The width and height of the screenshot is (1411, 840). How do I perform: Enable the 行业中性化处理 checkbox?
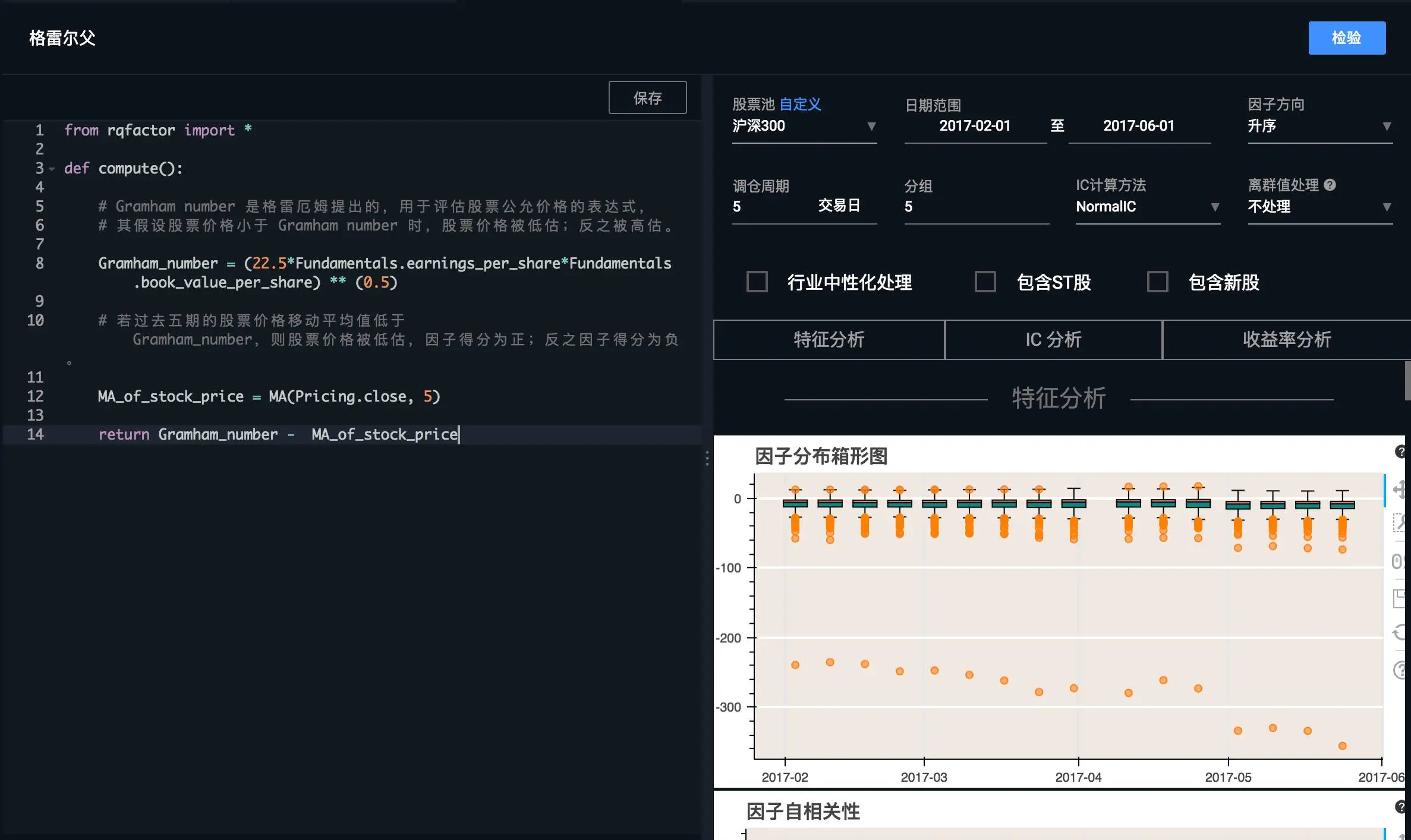pos(757,282)
